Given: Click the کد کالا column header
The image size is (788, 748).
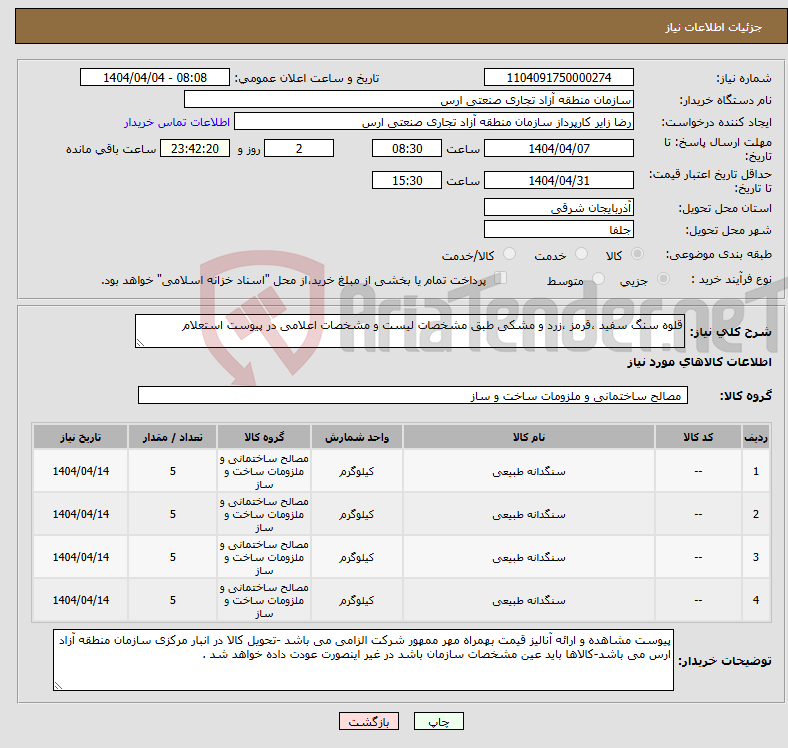Looking at the screenshot, I should 698,437.
